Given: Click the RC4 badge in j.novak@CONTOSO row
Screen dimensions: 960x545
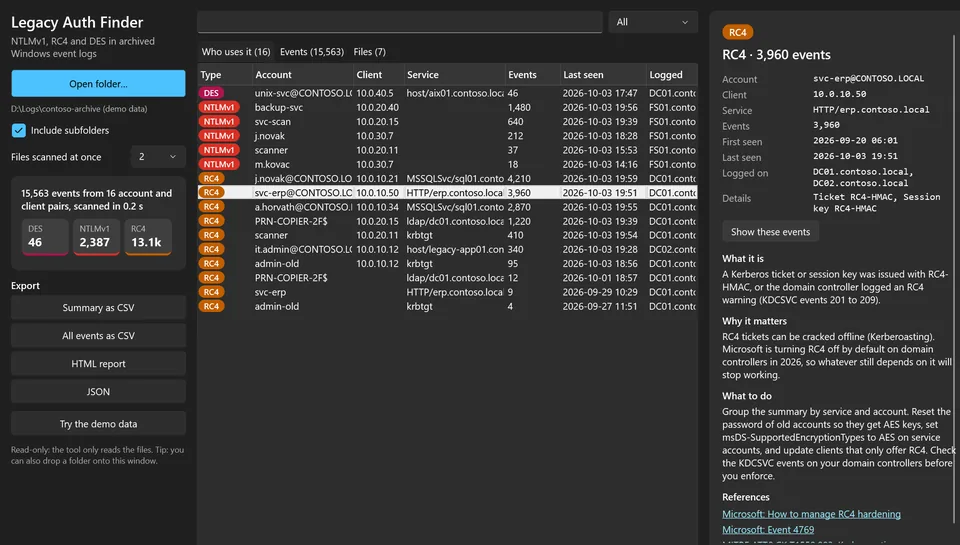Looking at the screenshot, I should [x=211, y=178].
